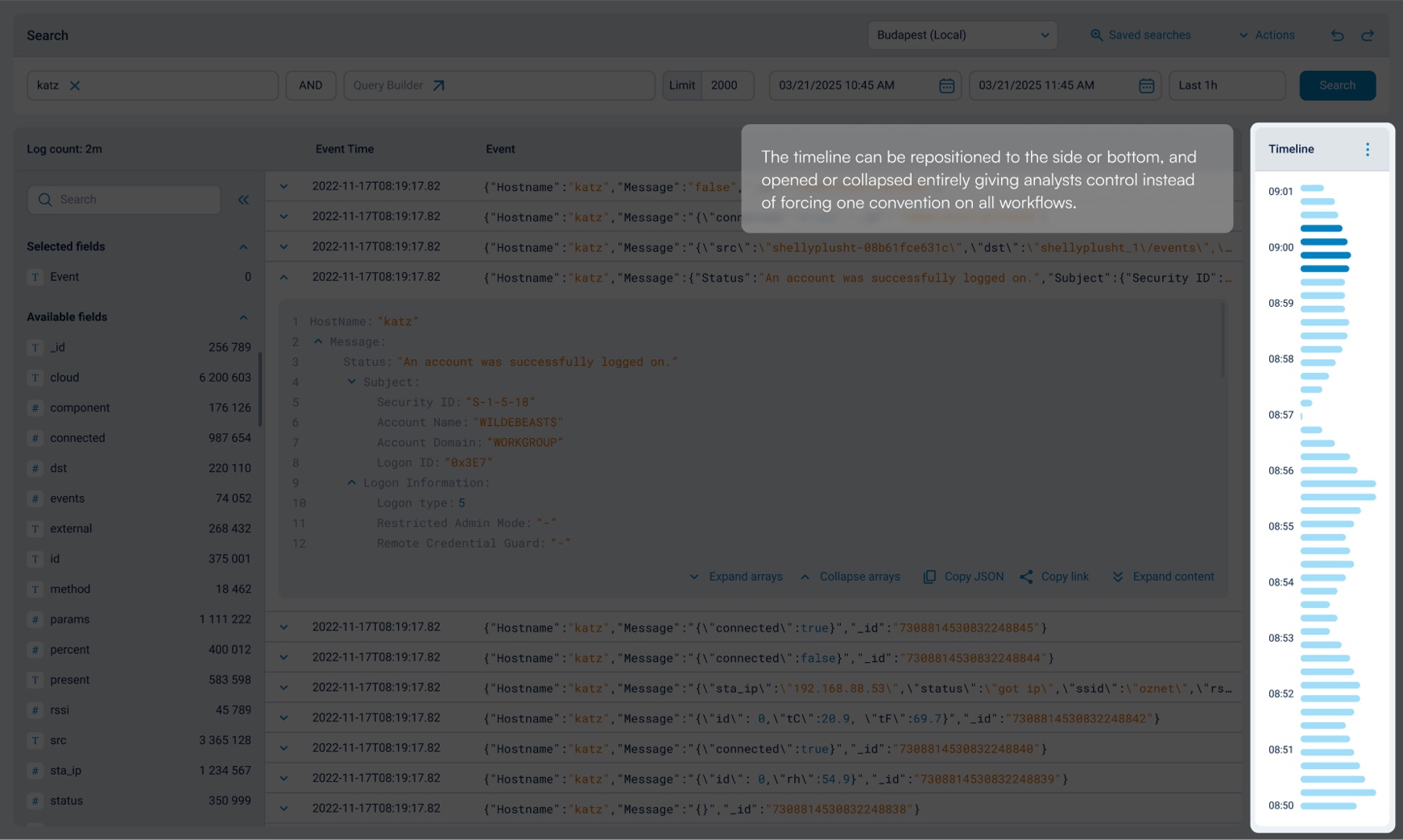Viewport: 1403px width, 840px height.
Task: Click timeline bar at 08:50
Action: point(1328,806)
